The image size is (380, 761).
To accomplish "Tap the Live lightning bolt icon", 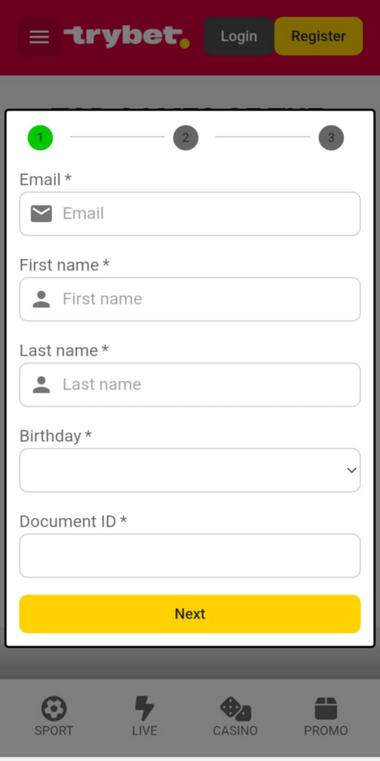I will pos(144,708).
